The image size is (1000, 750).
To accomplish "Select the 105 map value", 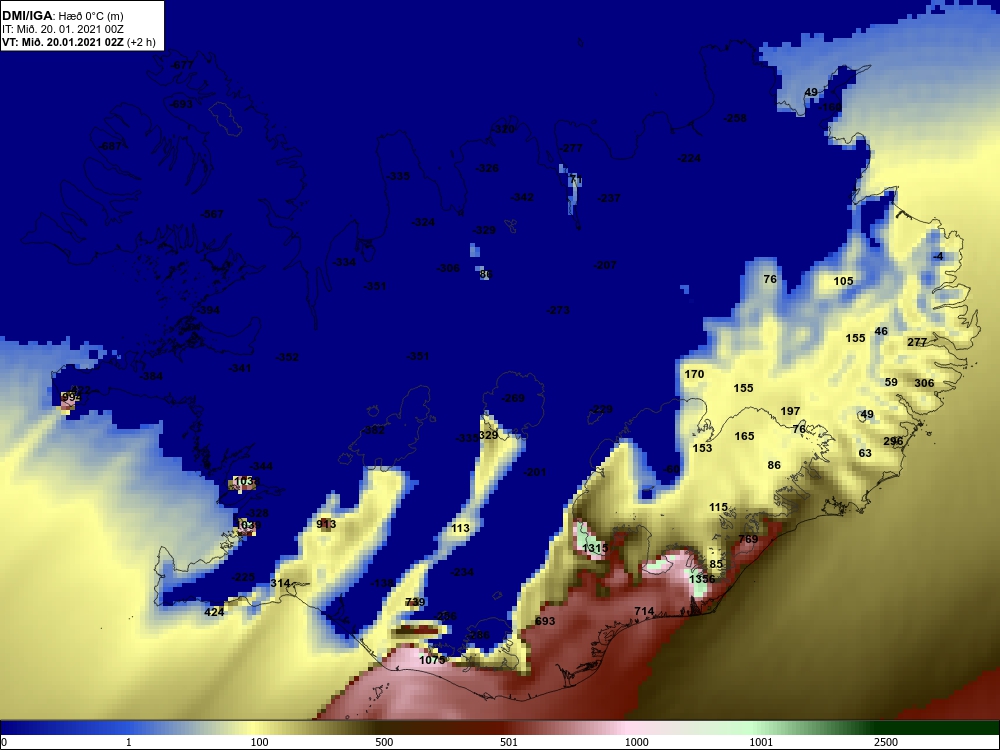I will tap(843, 281).
